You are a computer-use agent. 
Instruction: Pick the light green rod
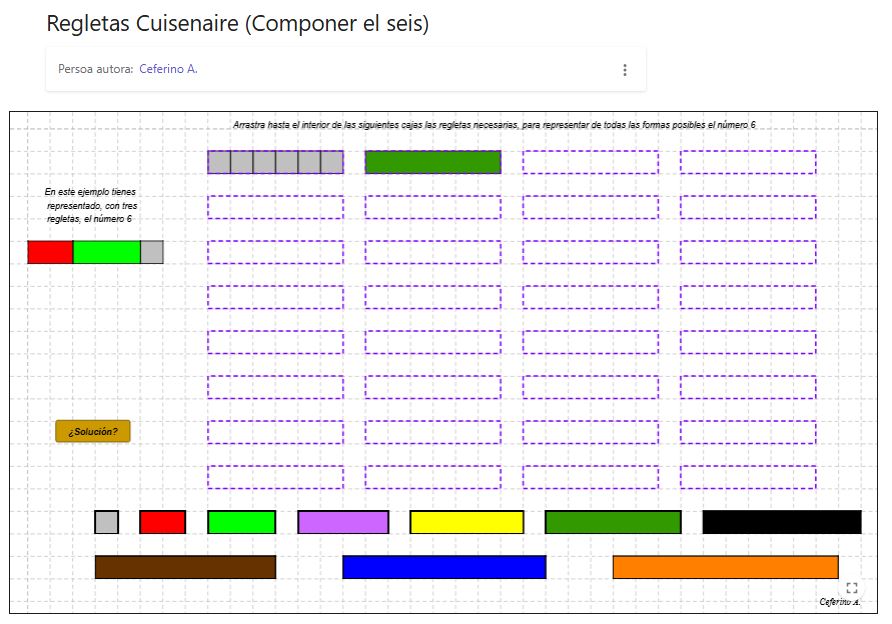(x=240, y=522)
